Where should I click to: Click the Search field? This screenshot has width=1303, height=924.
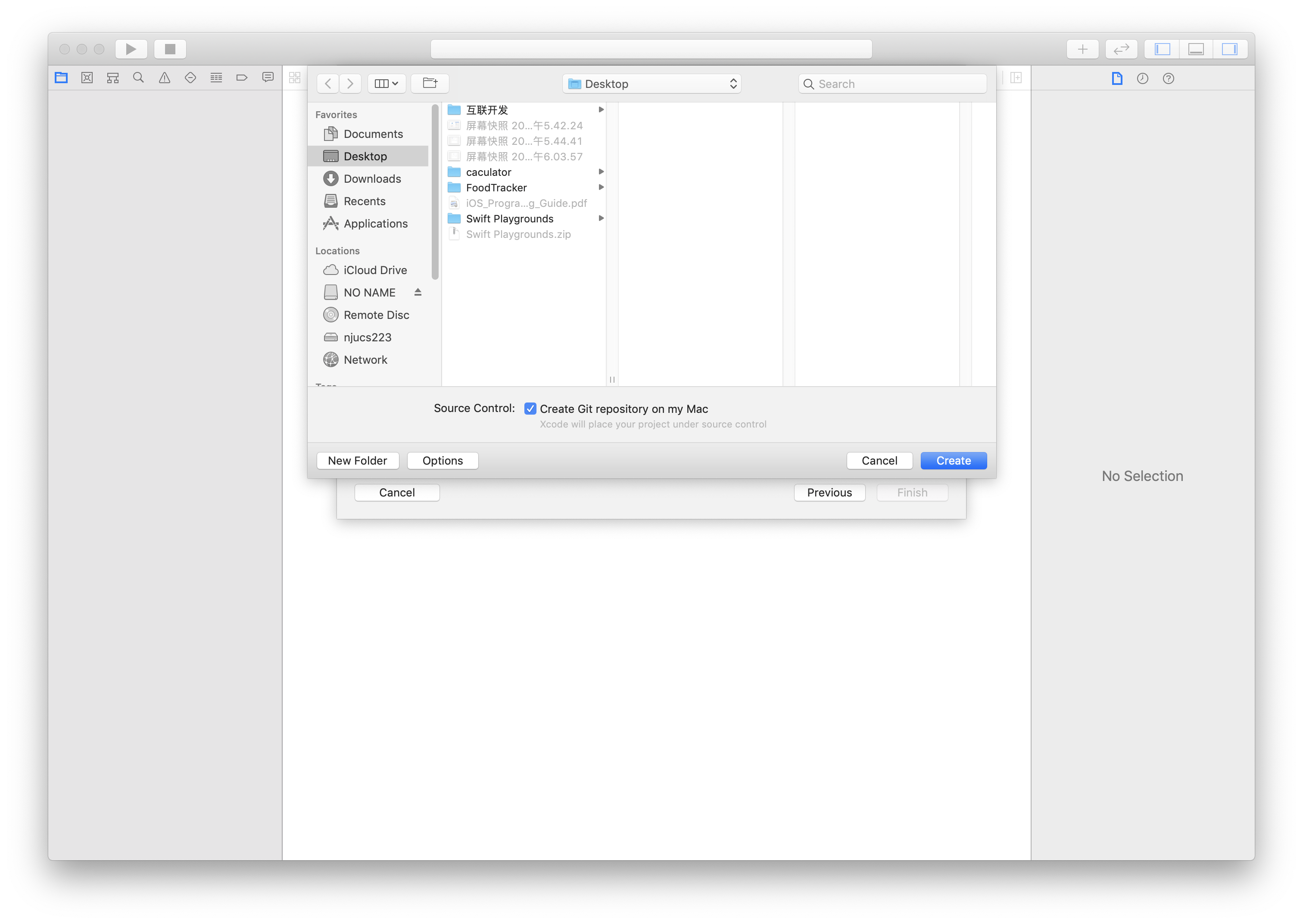pos(893,84)
